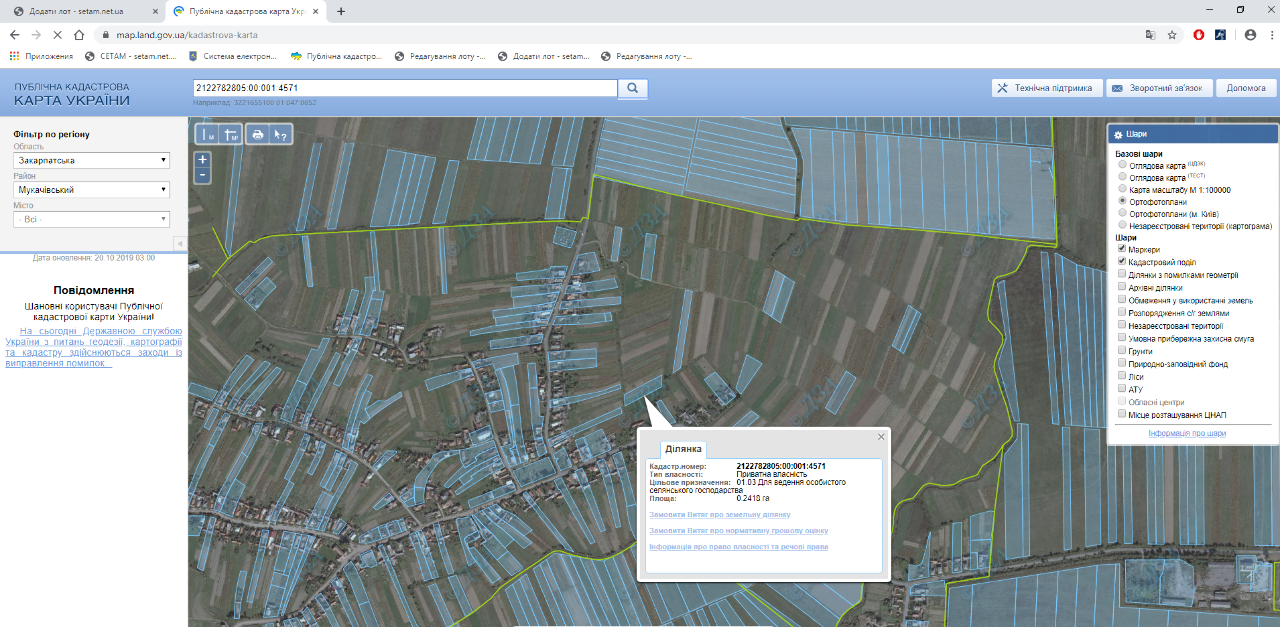
Task: Select the distance measuring tool
Action: tap(208, 134)
